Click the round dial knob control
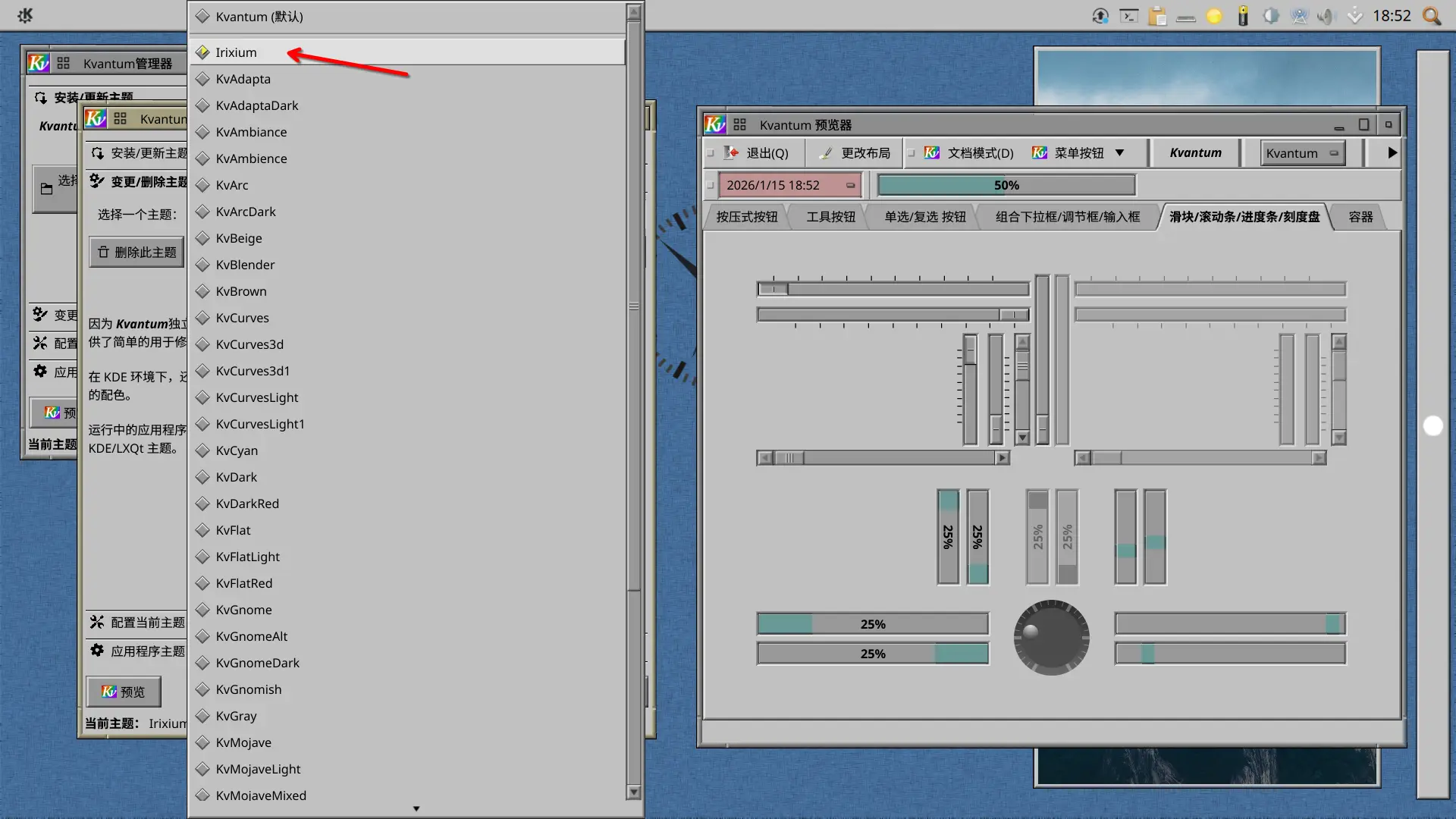Viewport: 1456px width, 819px height. 1051,638
